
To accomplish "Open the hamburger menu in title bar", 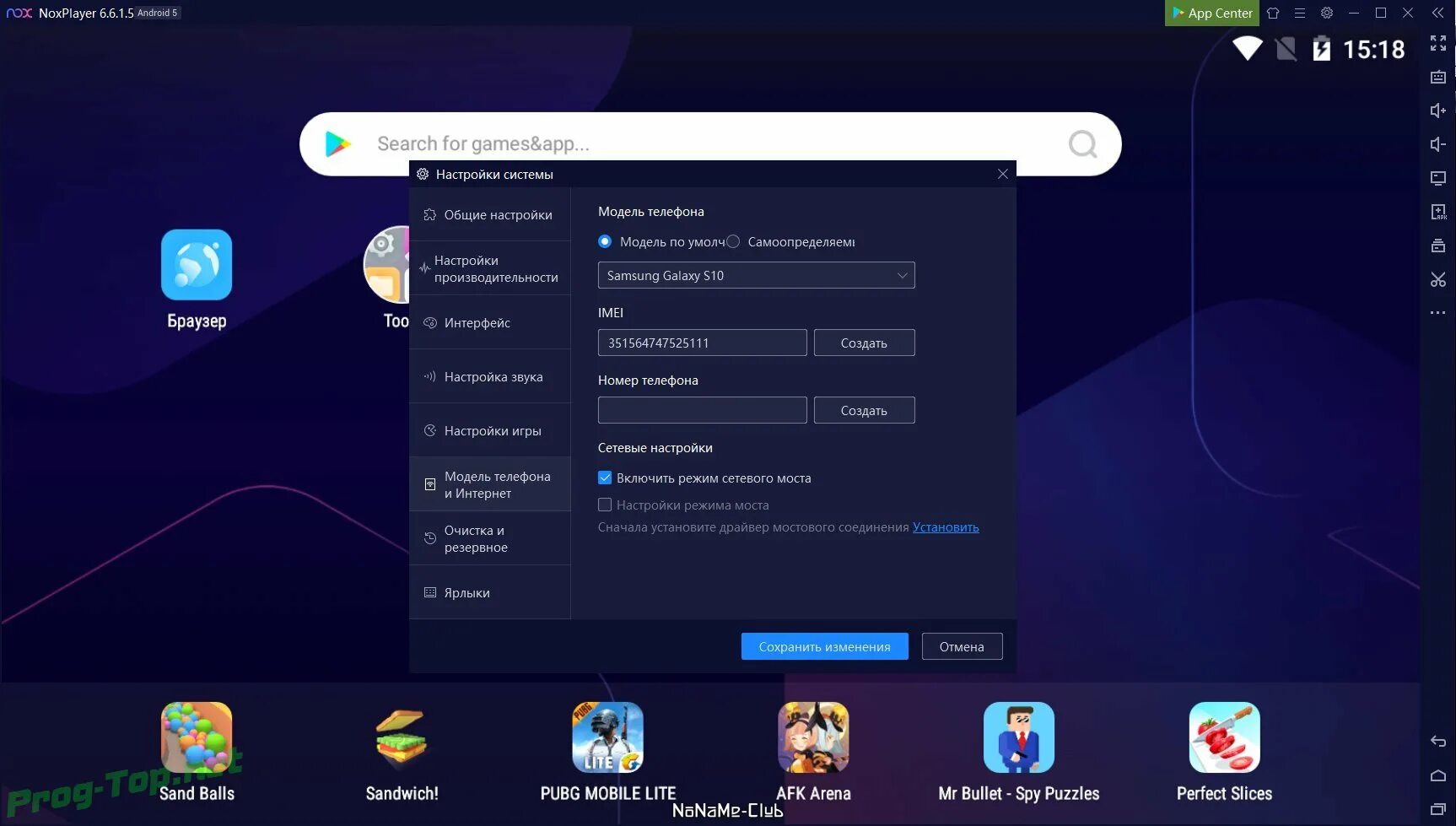I will click(x=1300, y=13).
